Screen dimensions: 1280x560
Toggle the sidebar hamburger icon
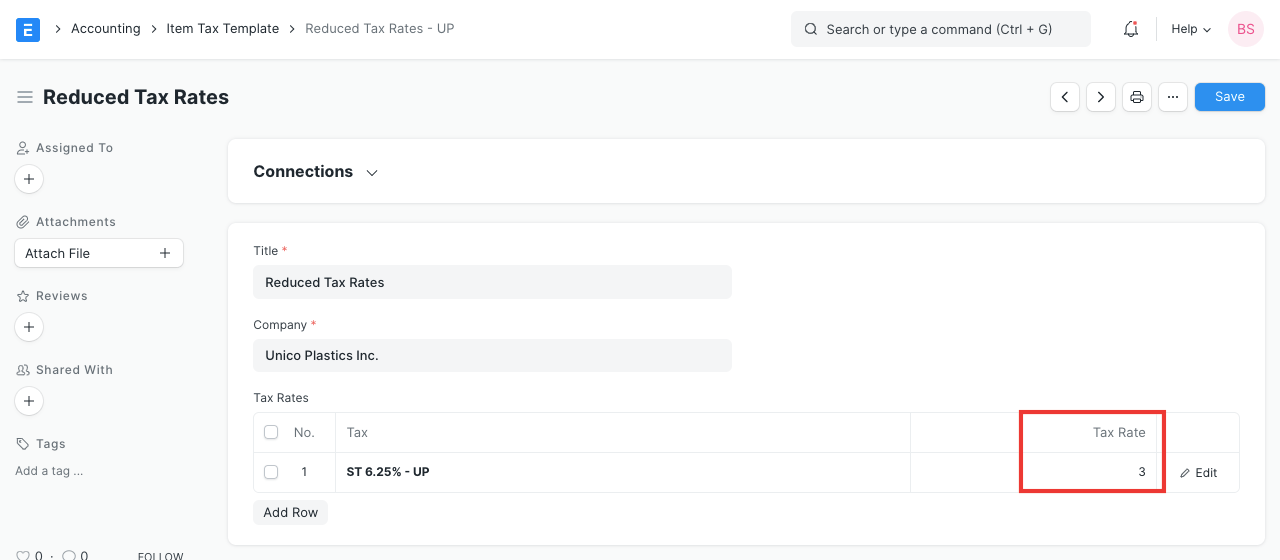coord(25,97)
